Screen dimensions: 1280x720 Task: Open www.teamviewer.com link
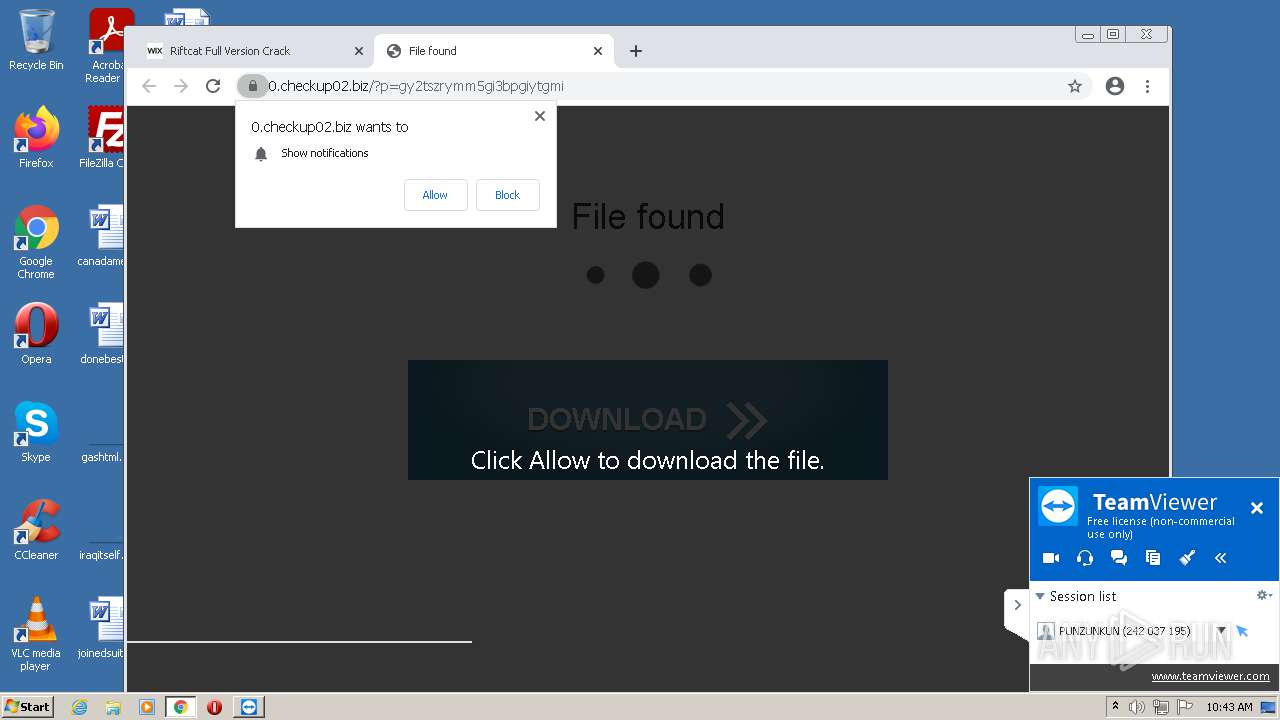[x=1210, y=676]
